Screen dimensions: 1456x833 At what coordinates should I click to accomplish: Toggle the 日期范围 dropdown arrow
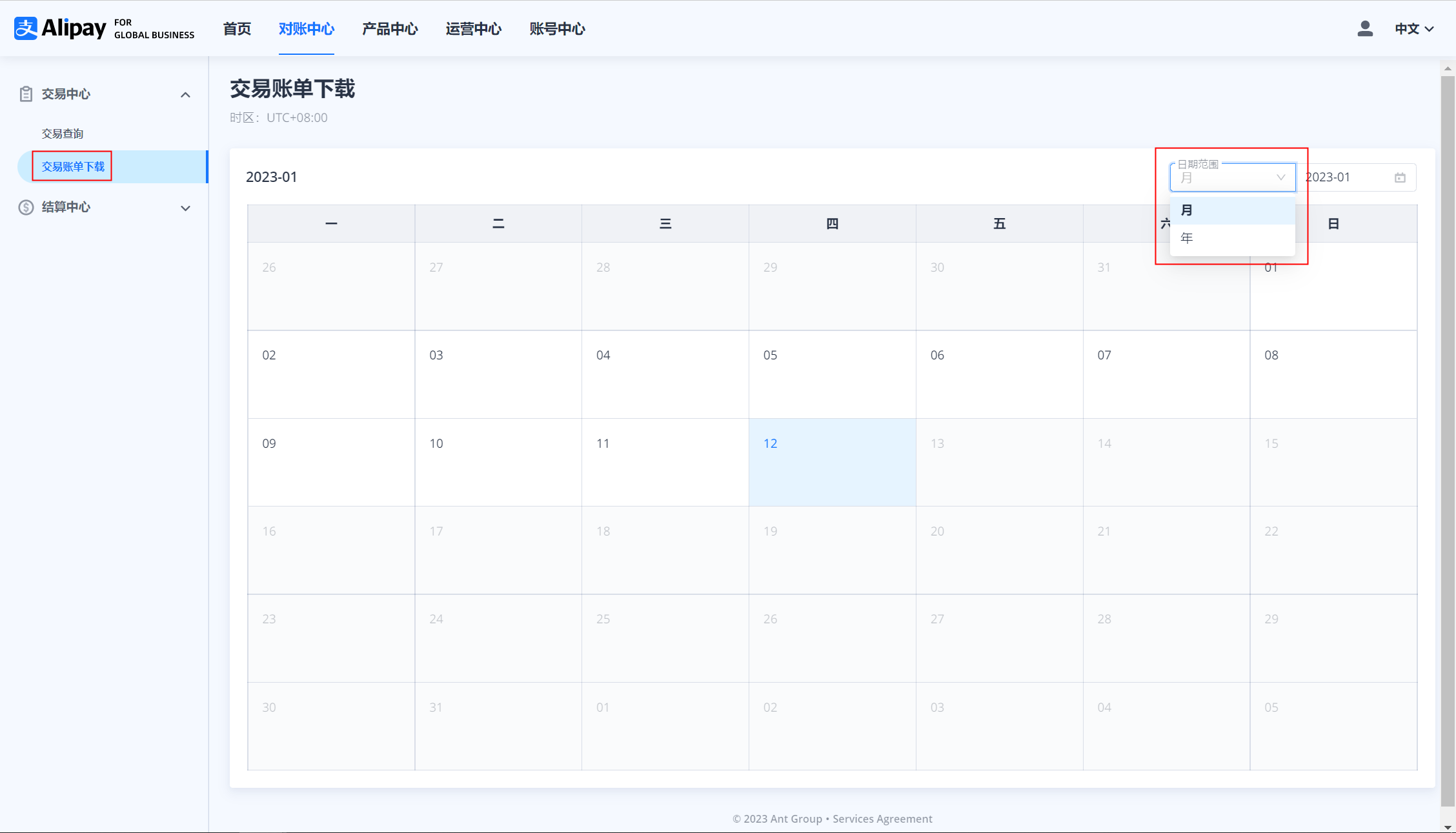point(1280,177)
